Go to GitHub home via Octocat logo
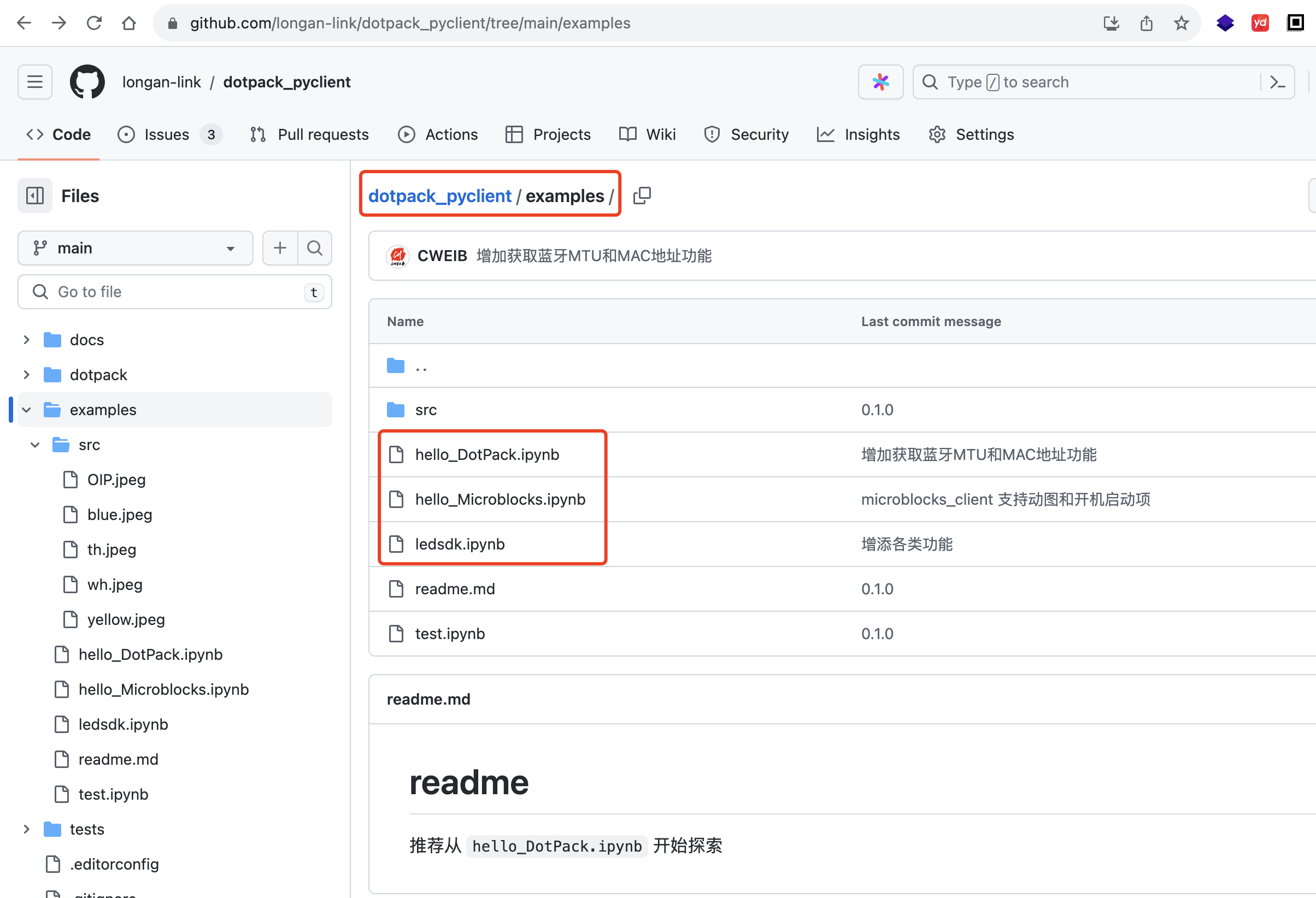 [87, 82]
